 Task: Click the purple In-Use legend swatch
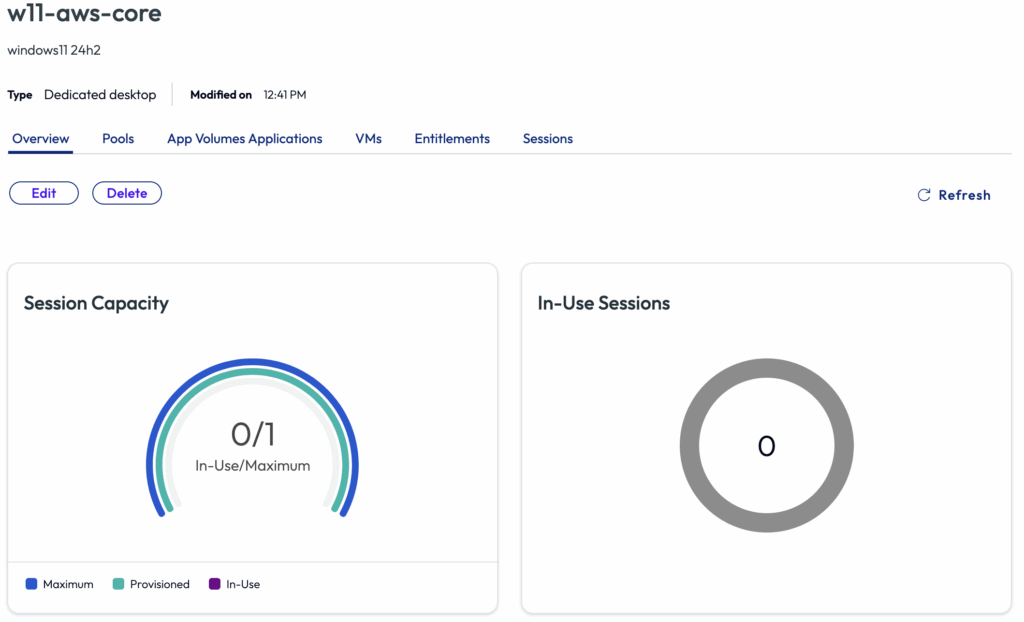coord(214,584)
